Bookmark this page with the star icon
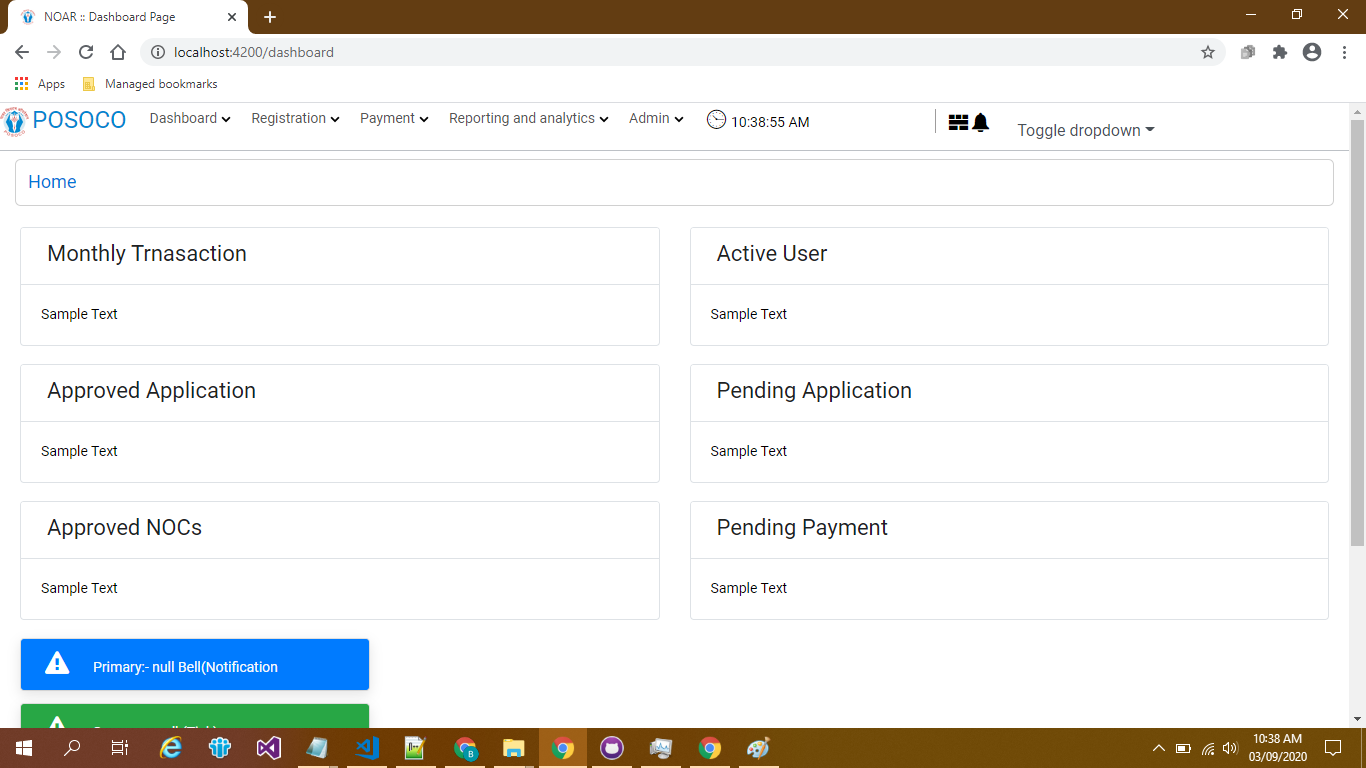This screenshot has height=768, width=1366. [1208, 52]
